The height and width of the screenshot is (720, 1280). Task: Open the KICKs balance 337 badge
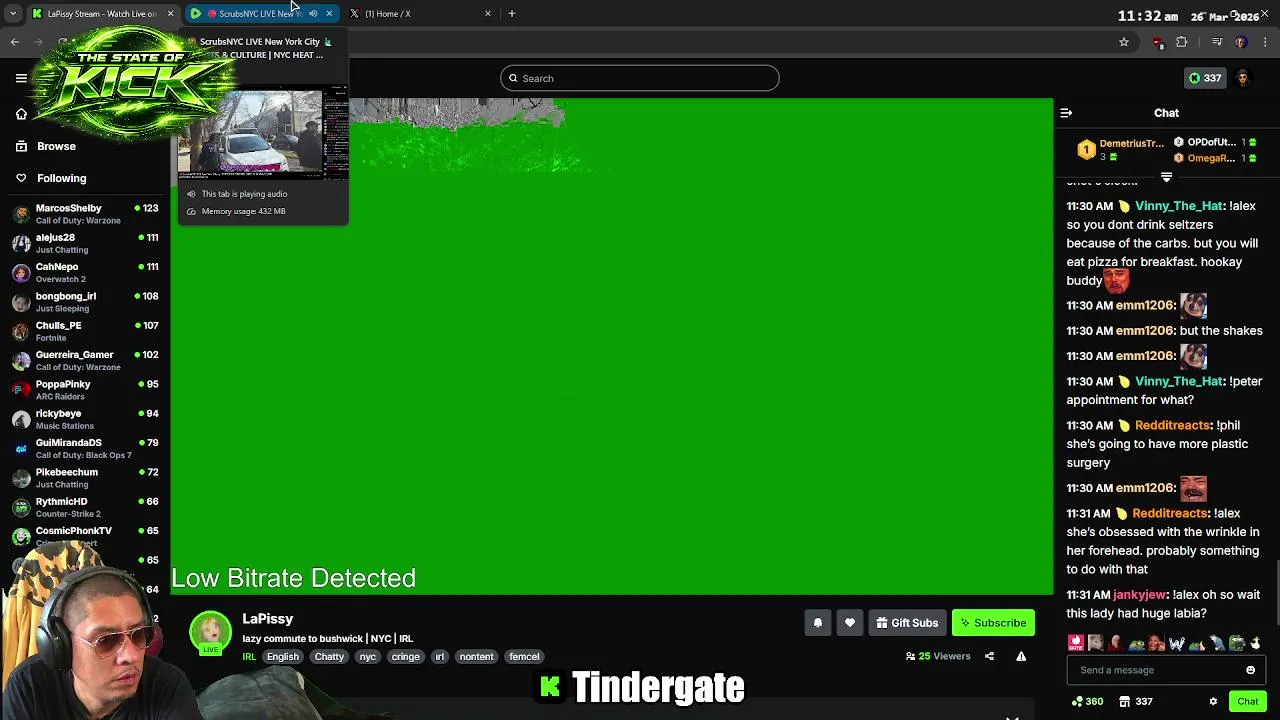[x=1205, y=78]
